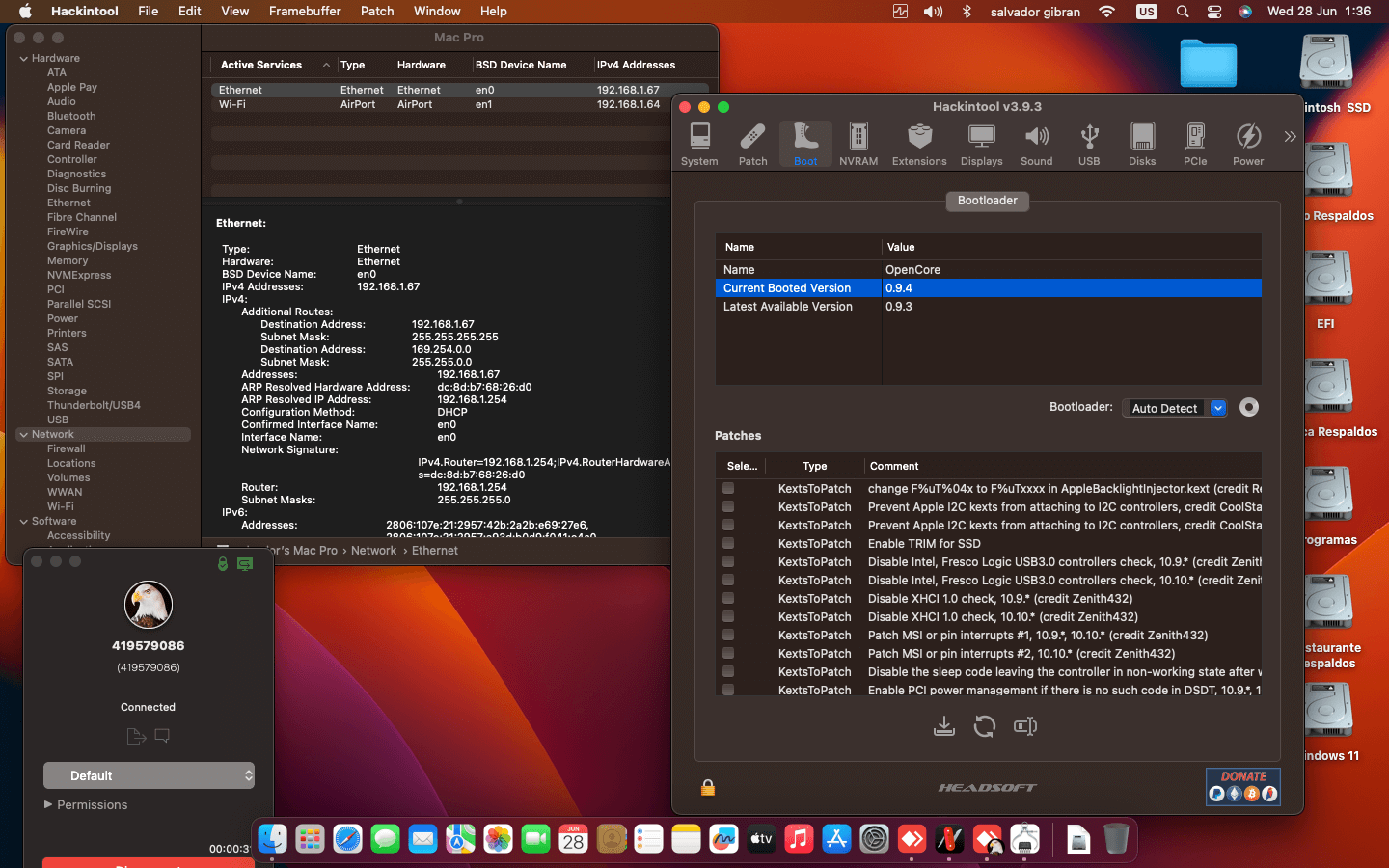Sort by Active Services column header arrow
1389x868 pixels.
click(x=326, y=66)
